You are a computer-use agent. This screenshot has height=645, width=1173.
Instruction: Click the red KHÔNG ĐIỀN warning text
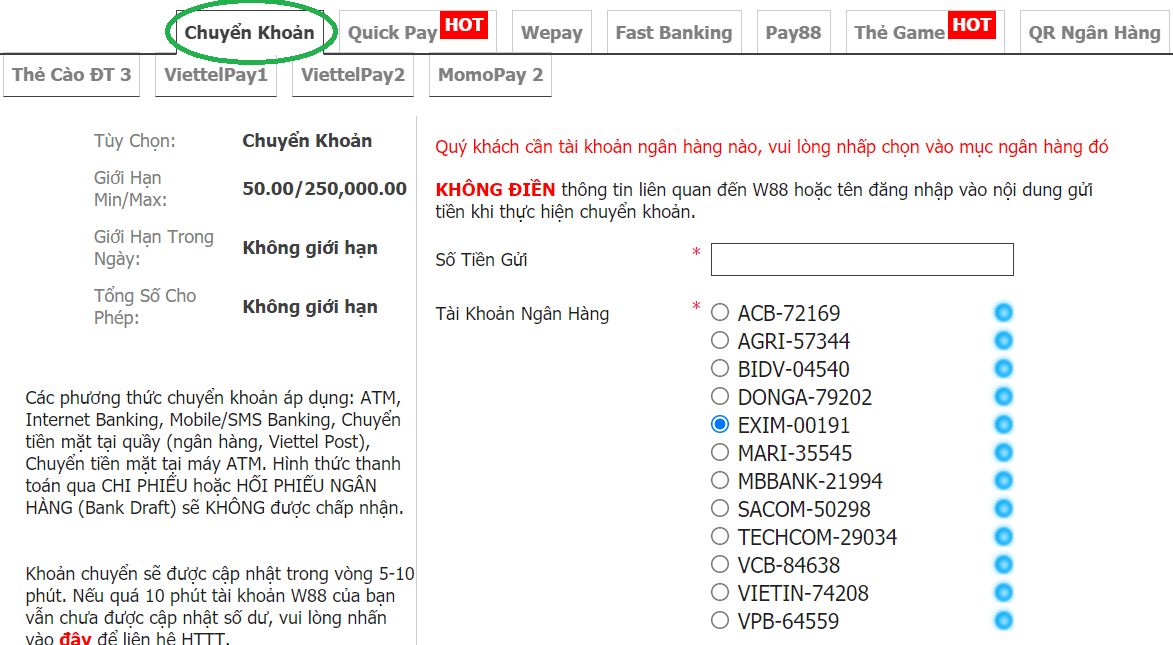[x=495, y=189]
